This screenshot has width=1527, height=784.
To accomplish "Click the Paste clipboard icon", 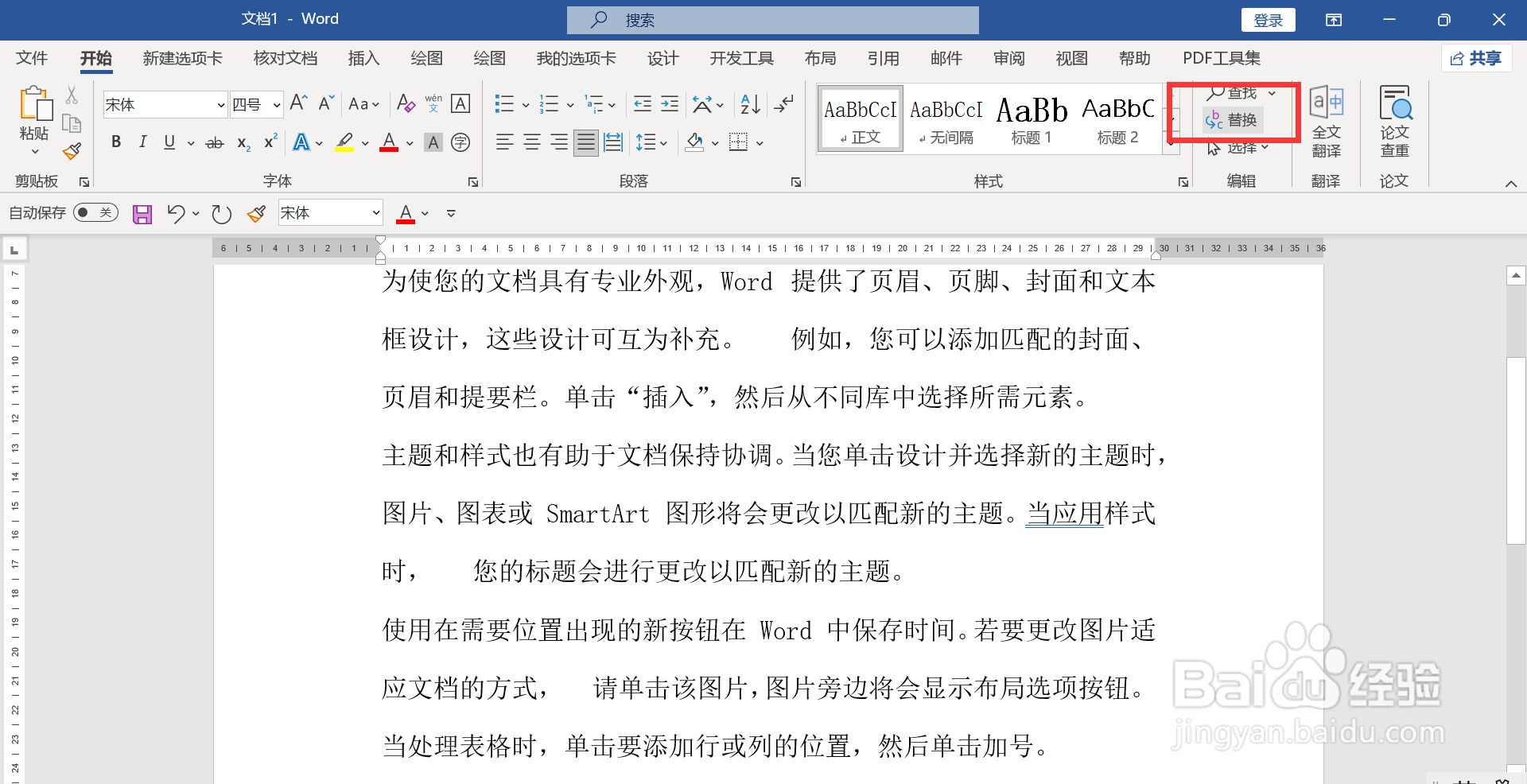I will (35, 104).
